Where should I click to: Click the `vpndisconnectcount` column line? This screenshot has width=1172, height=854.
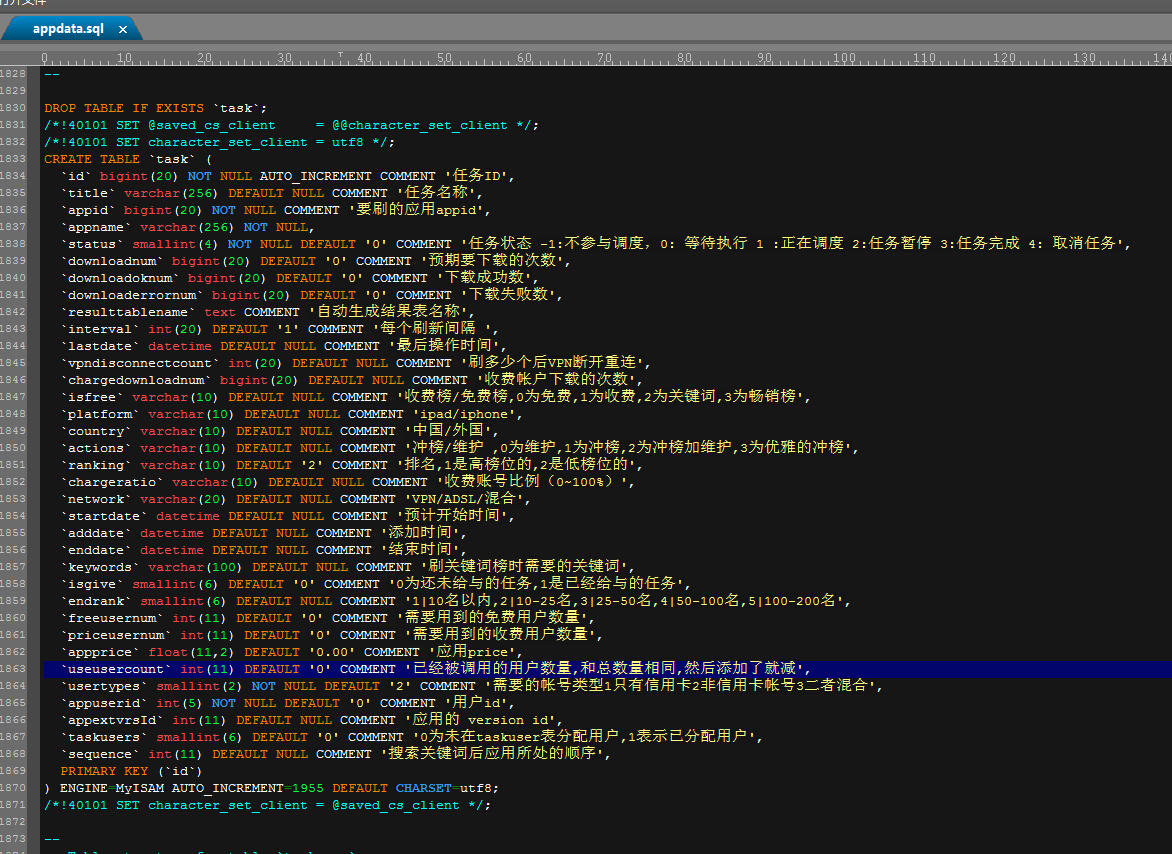tap(356, 363)
